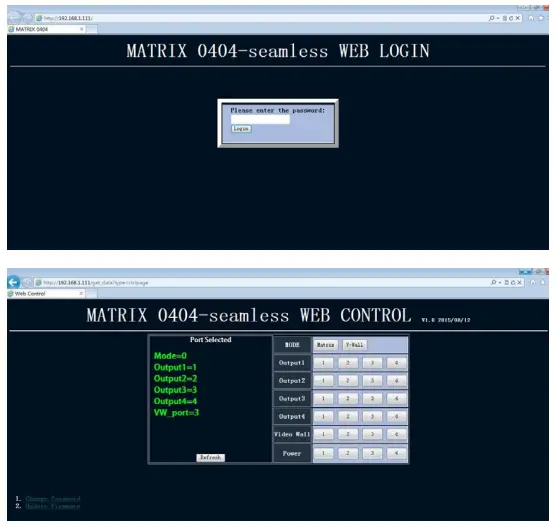Click the Refresh button under Port Selected
The image size is (555, 527).
pos(211,458)
